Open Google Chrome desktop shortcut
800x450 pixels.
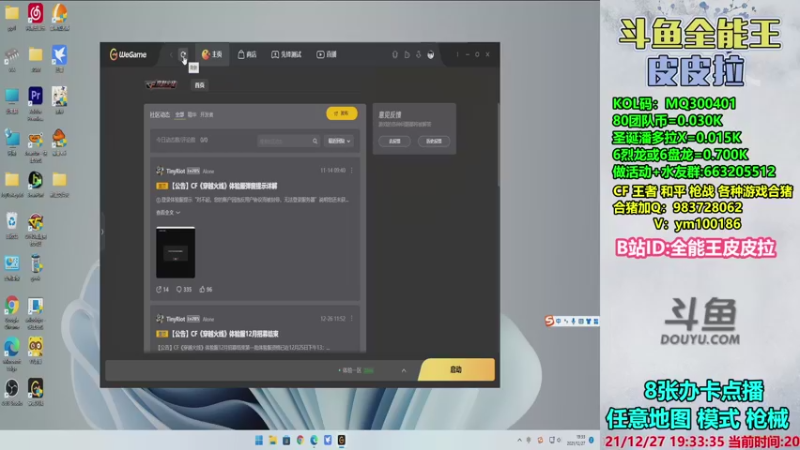pyautogui.click(x=12, y=312)
